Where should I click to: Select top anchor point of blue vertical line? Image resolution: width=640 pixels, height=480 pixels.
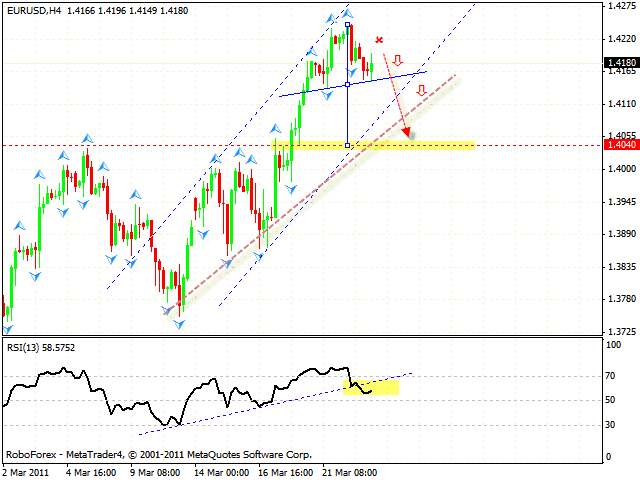(x=347, y=24)
